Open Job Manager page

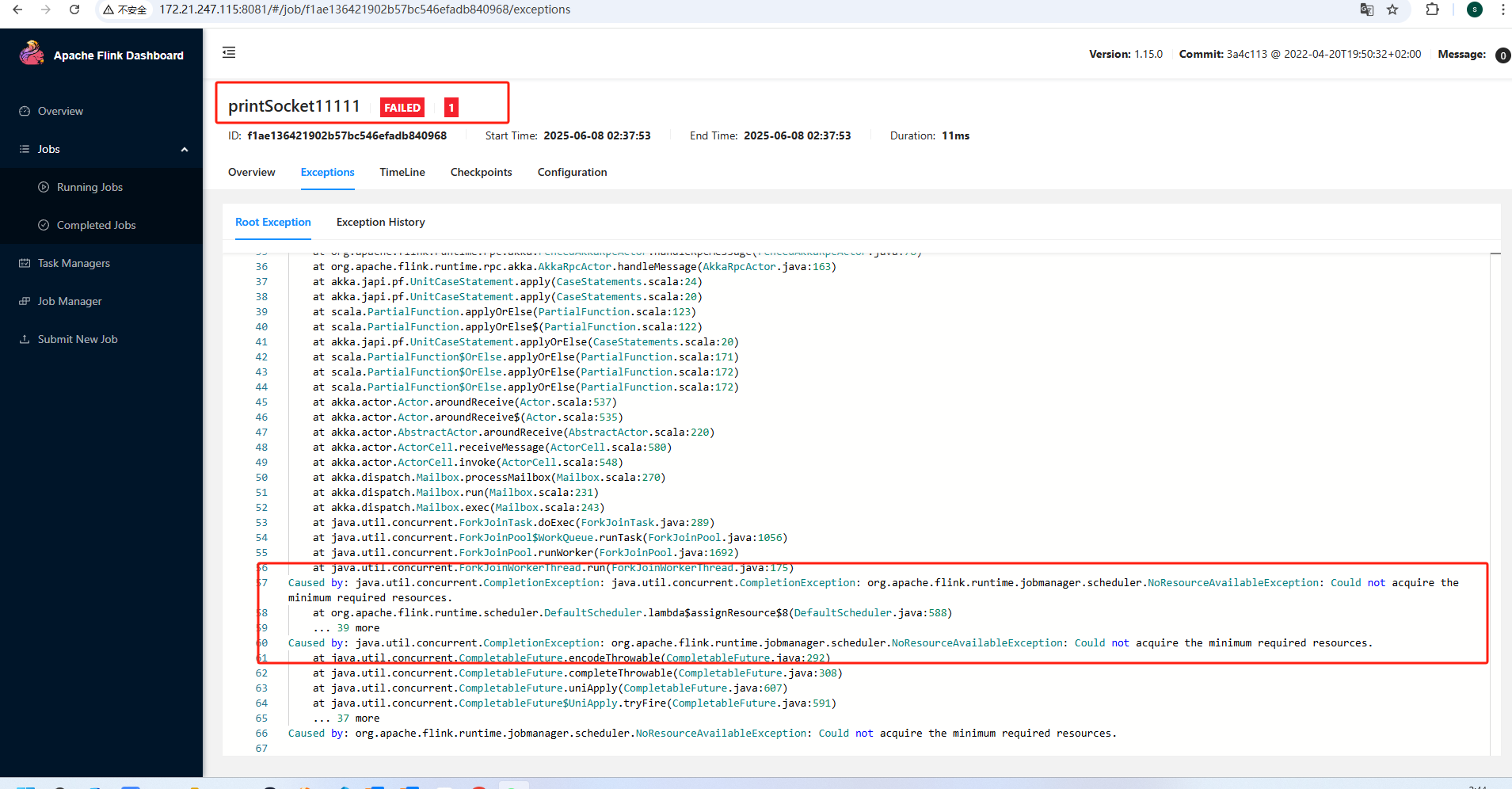point(70,301)
